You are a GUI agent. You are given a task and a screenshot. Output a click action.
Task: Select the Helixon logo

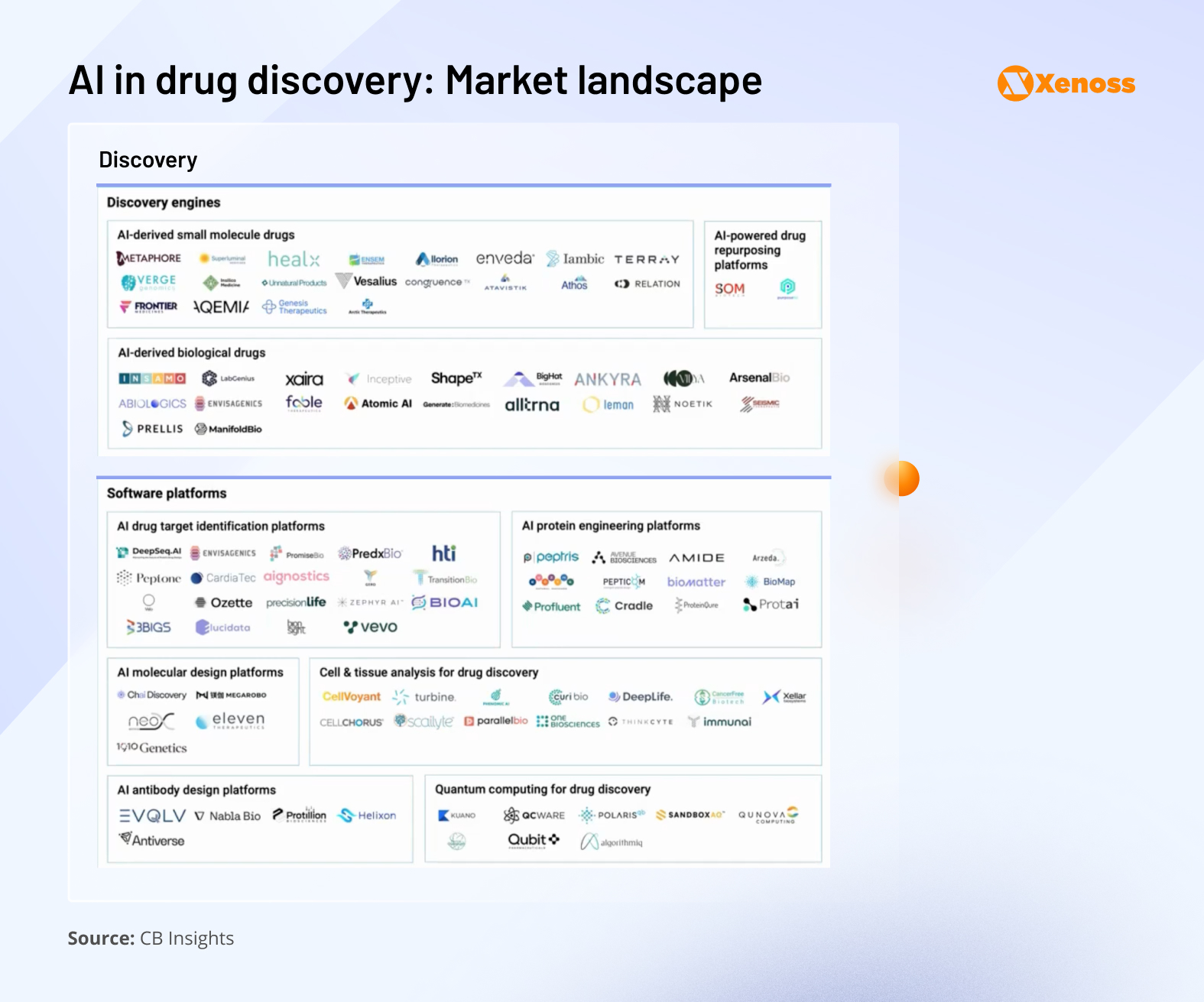tap(367, 816)
